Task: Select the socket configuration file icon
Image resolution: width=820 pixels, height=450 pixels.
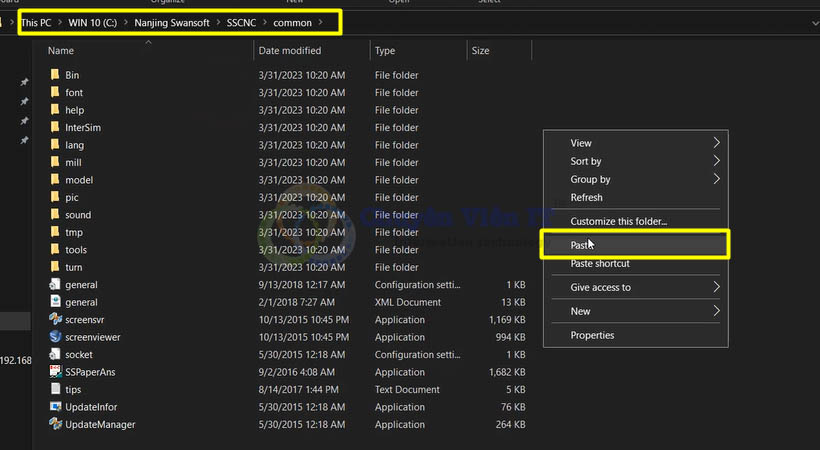Action: 55,354
